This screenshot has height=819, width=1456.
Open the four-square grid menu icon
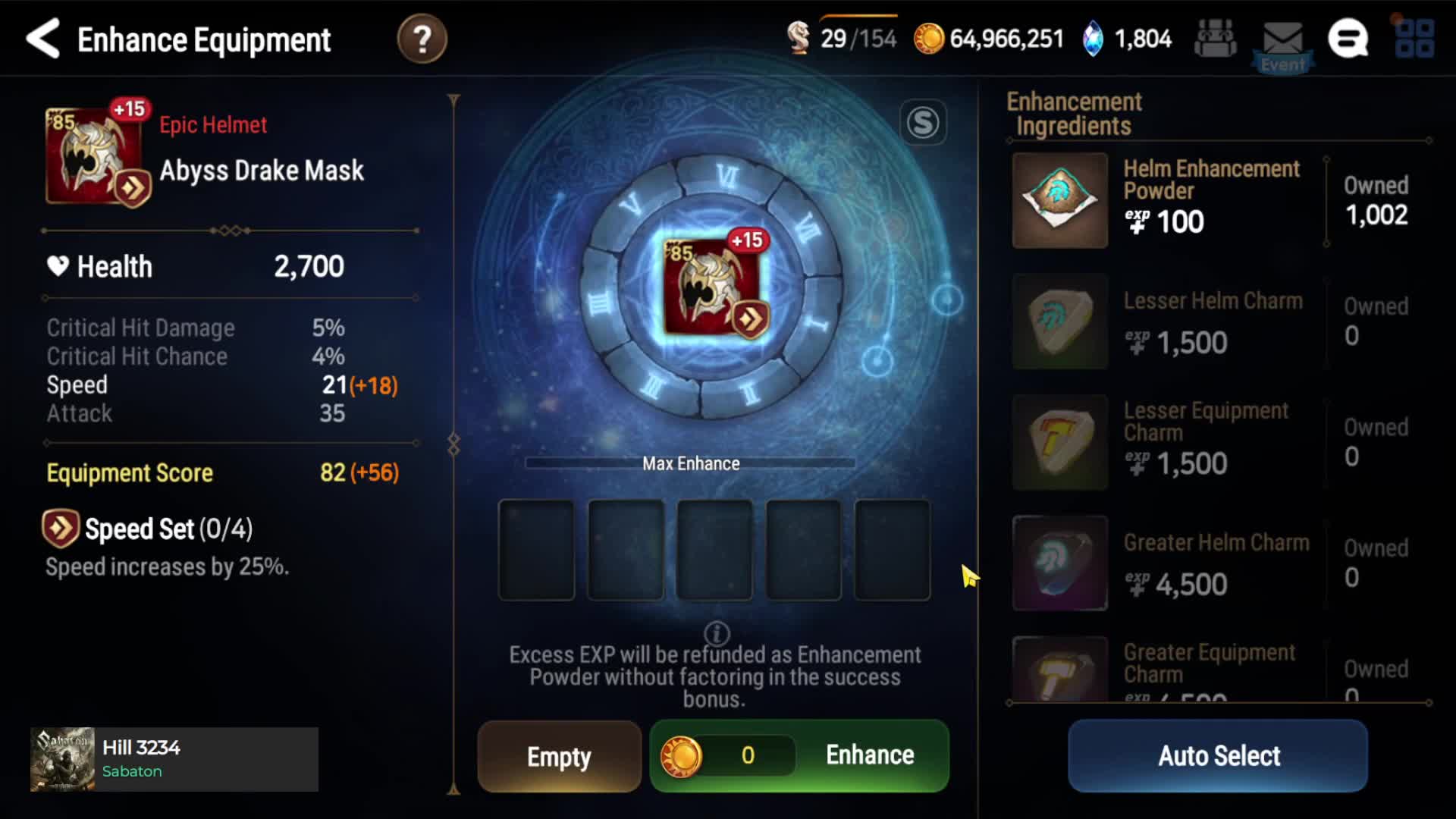coord(1414,39)
